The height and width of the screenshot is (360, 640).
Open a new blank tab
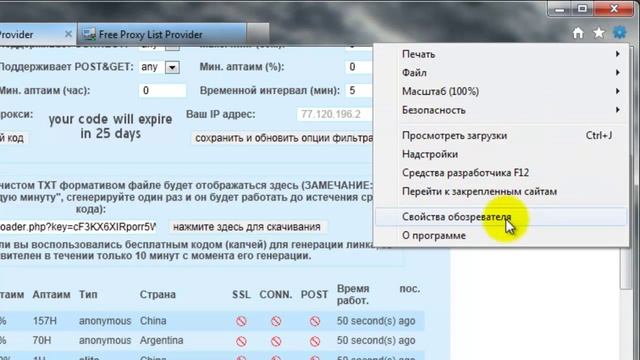[x=258, y=34]
